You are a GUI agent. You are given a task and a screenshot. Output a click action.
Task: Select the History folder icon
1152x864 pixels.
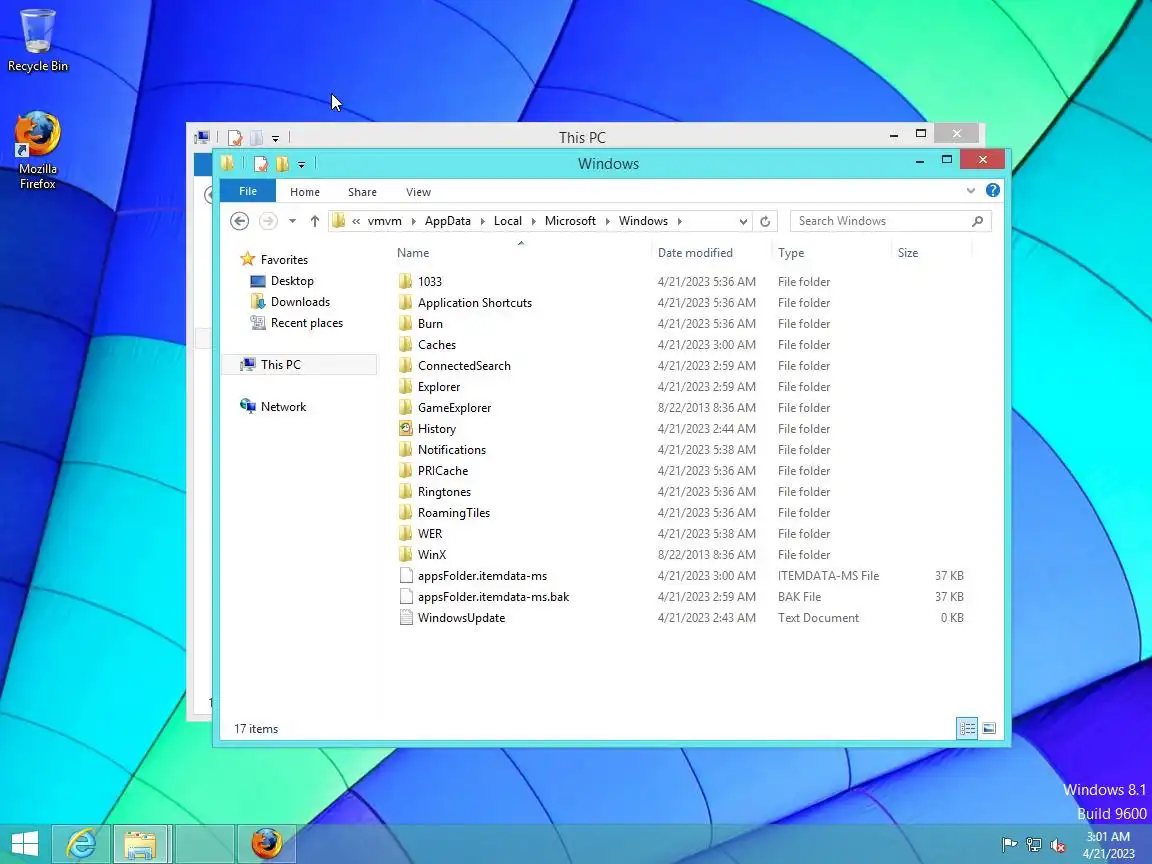(x=406, y=428)
